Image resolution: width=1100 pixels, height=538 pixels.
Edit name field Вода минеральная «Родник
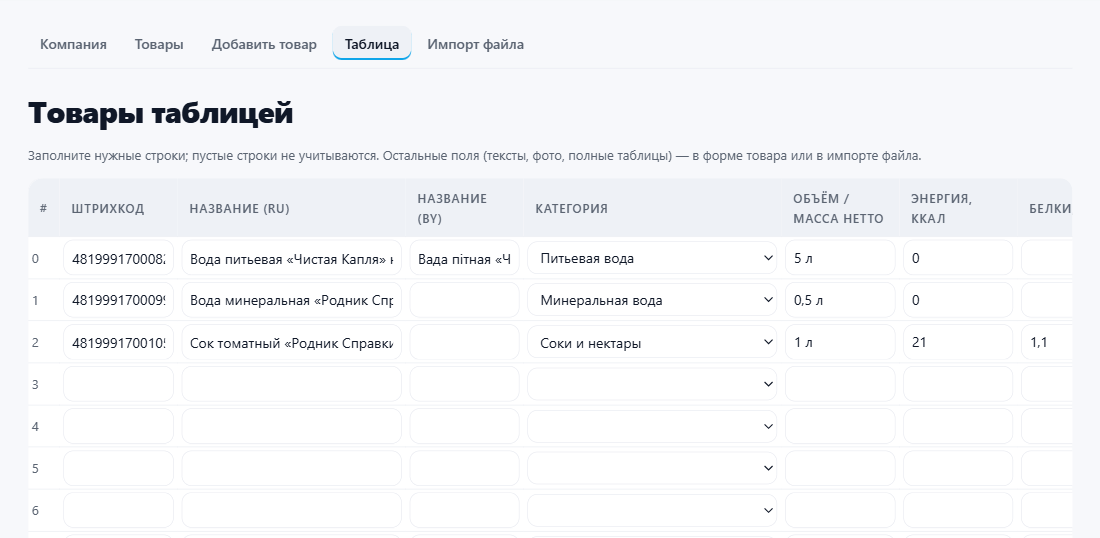tap(292, 300)
